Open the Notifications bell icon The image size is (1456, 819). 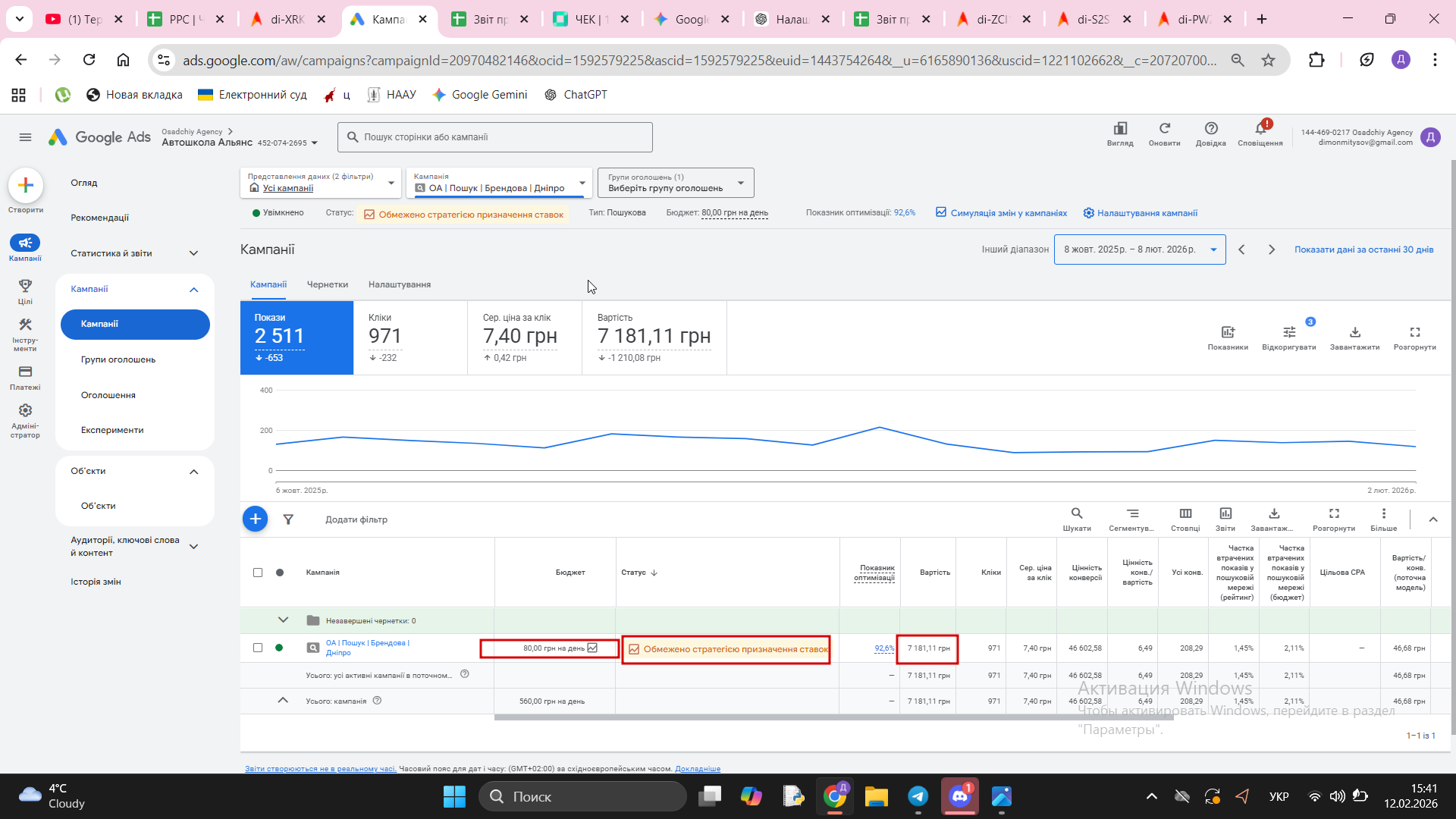point(1260,130)
